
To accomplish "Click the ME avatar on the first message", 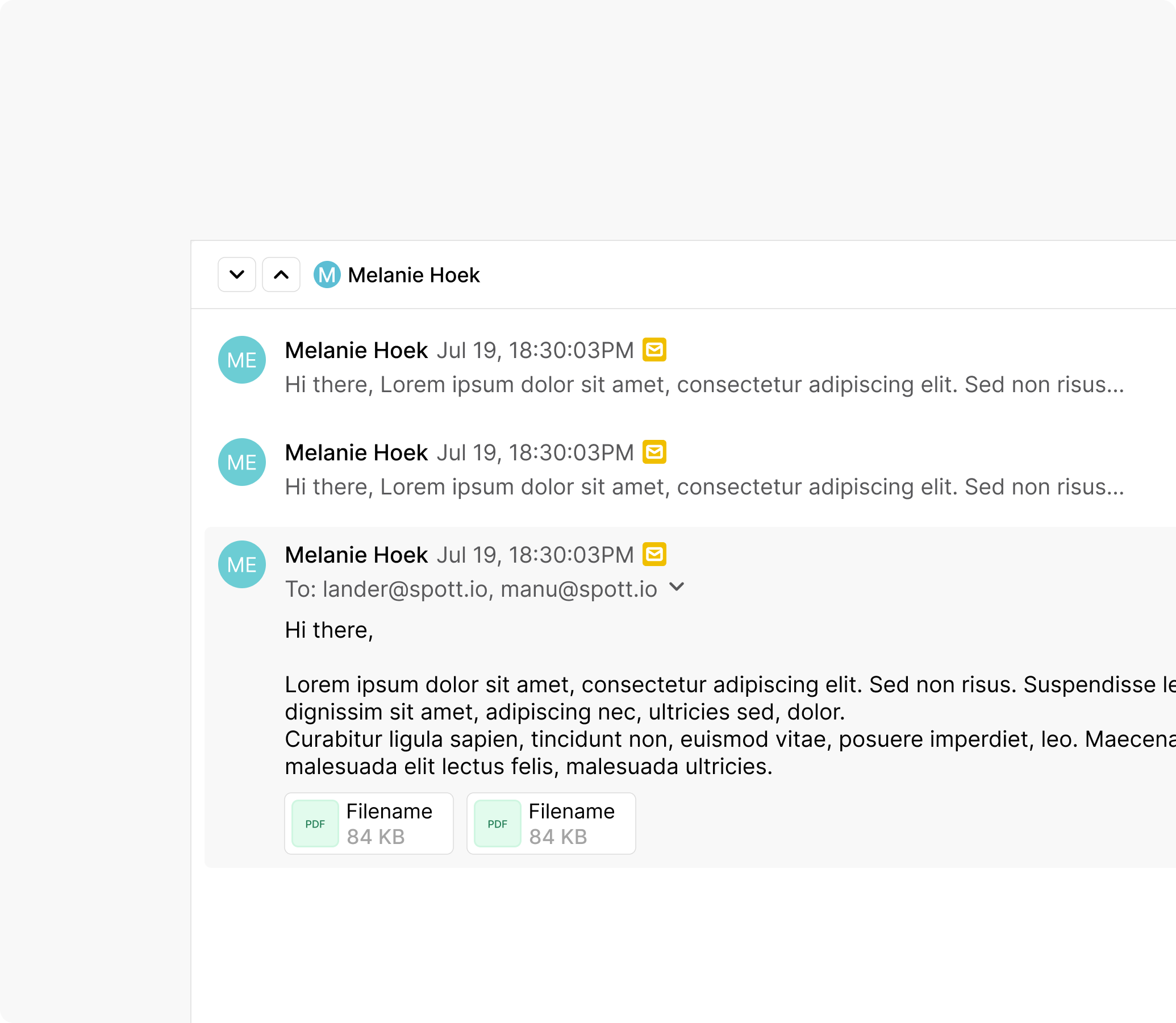I will pos(242,360).
